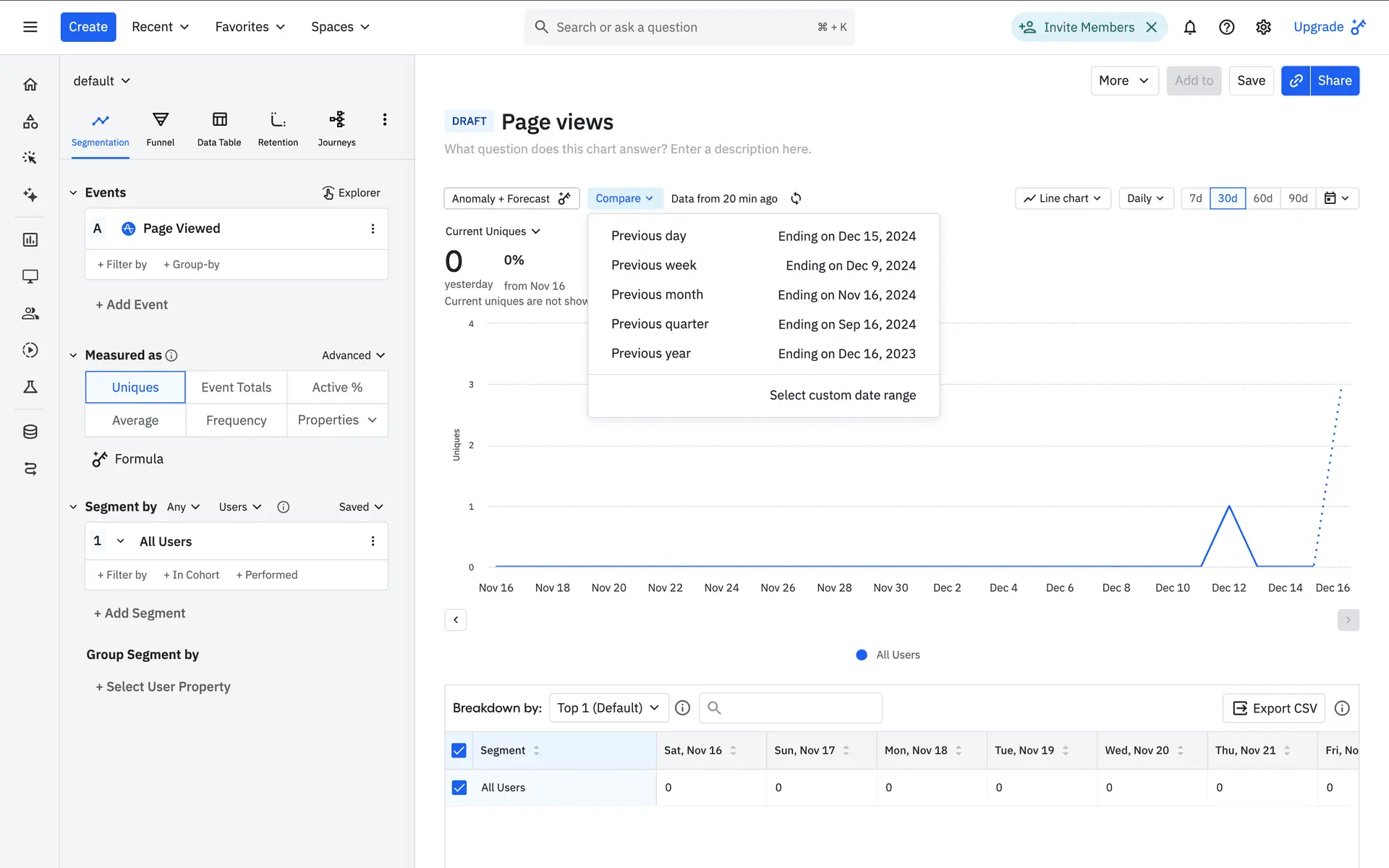Open Page Viewed event options menu

point(373,229)
